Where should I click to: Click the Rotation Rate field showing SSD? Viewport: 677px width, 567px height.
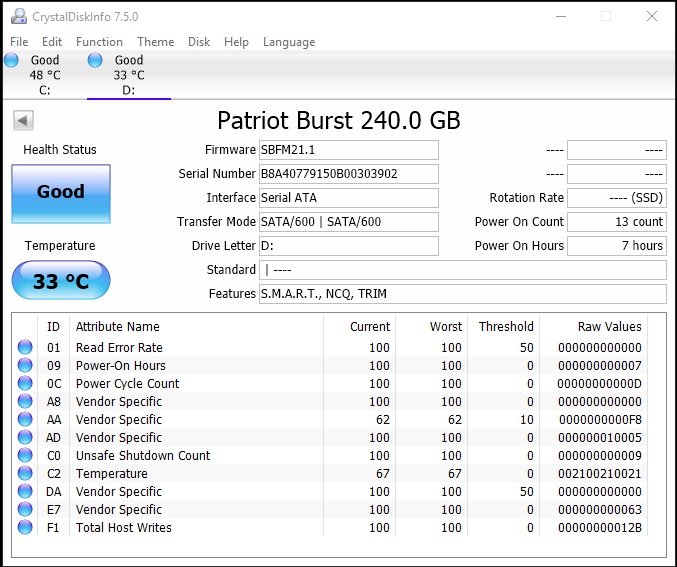[617, 198]
